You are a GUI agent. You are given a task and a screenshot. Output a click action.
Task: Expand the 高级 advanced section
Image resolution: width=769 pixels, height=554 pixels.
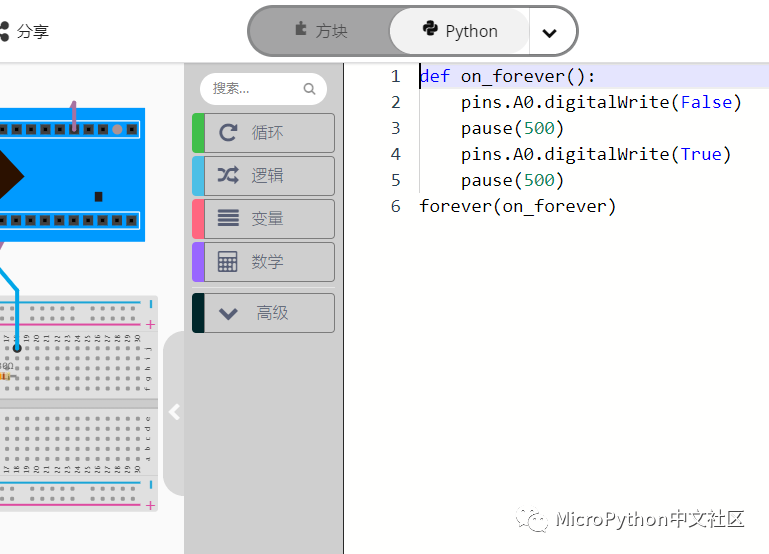(263, 313)
